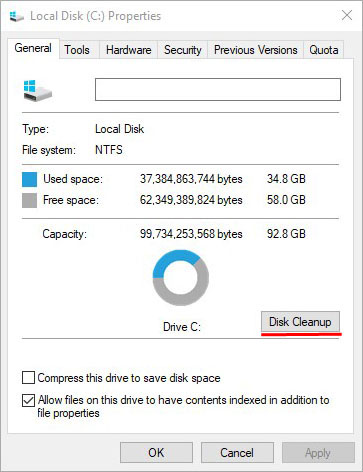The image size is (363, 472).
Task: Click the Cancel button
Action: (237, 453)
